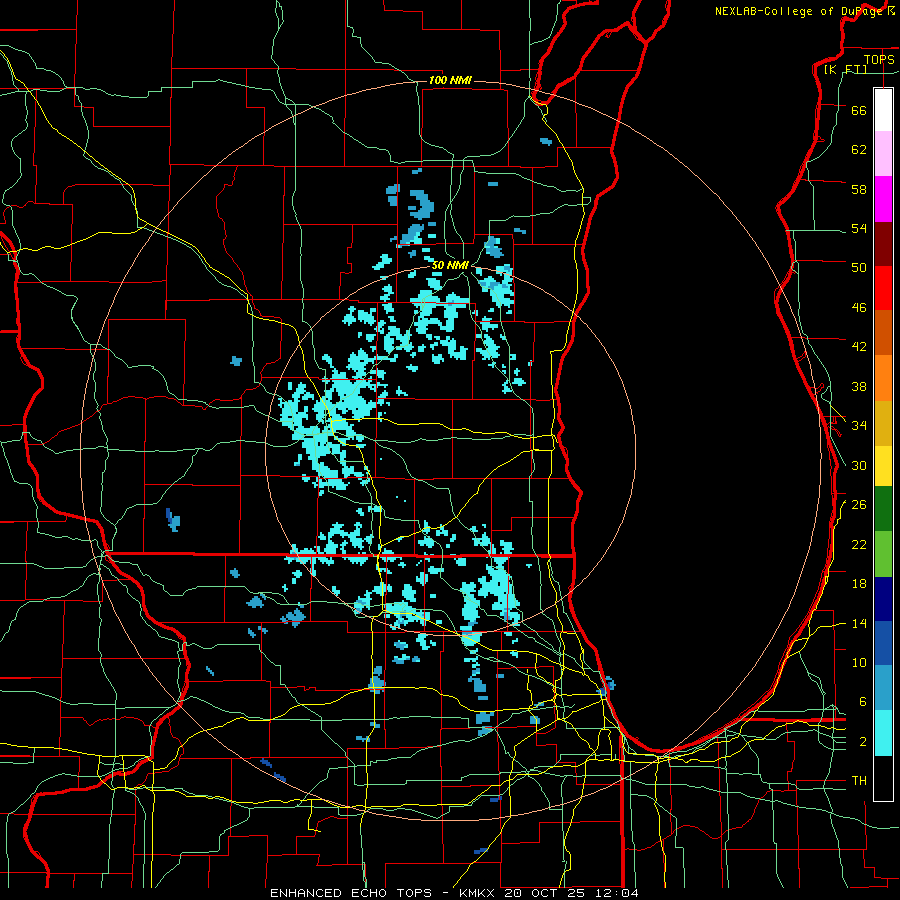Click the legend value '34'
900x900 pixels.
point(859,426)
